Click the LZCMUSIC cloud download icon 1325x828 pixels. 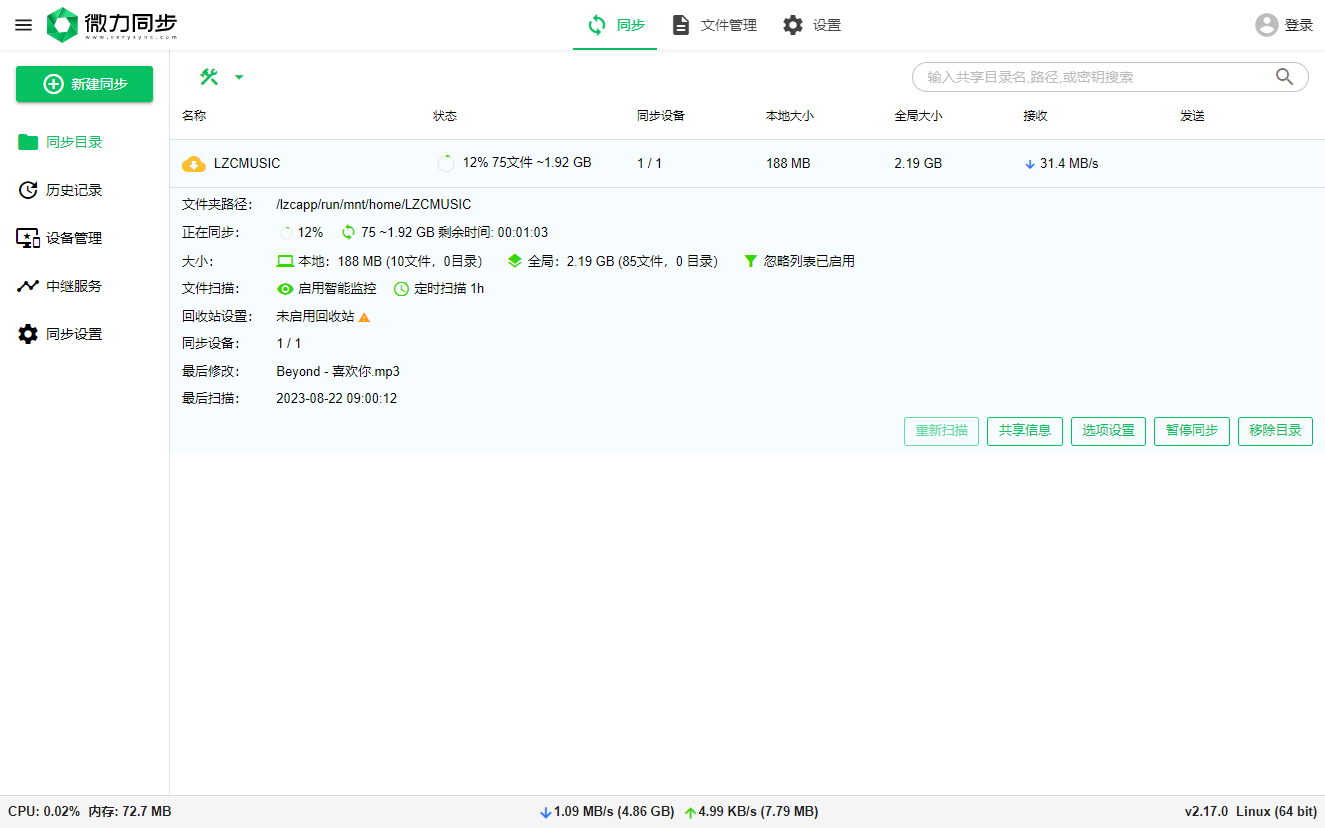coord(193,163)
